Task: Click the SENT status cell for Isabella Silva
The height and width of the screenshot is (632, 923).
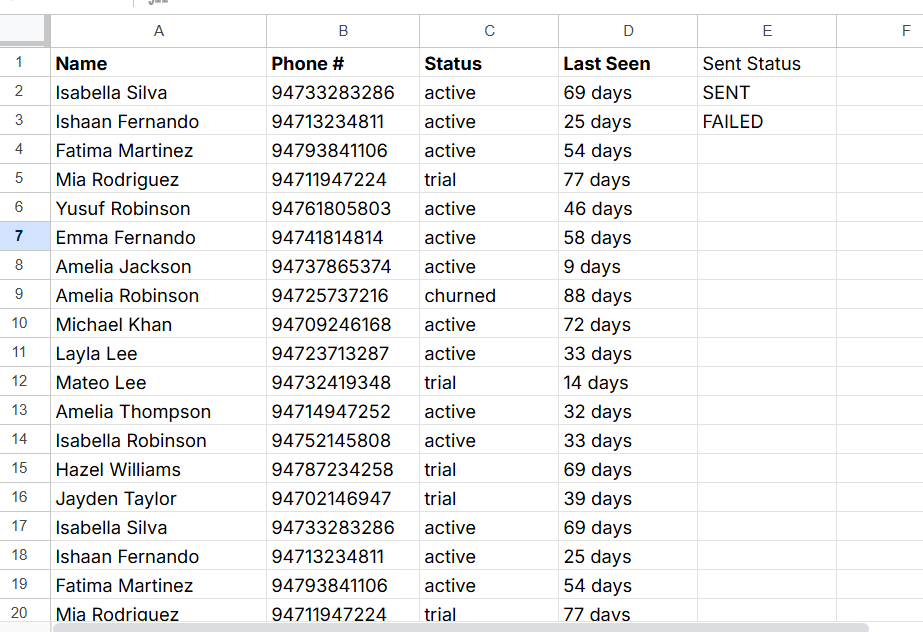Action: point(766,92)
